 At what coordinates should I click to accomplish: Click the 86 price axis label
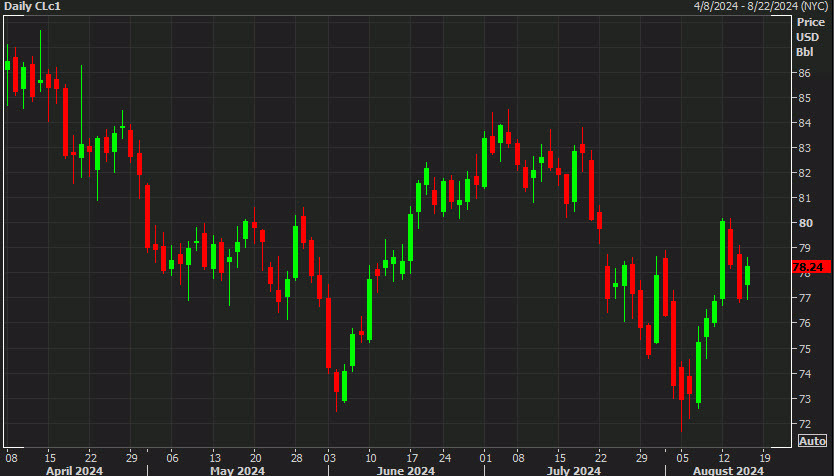pos(805,73)
